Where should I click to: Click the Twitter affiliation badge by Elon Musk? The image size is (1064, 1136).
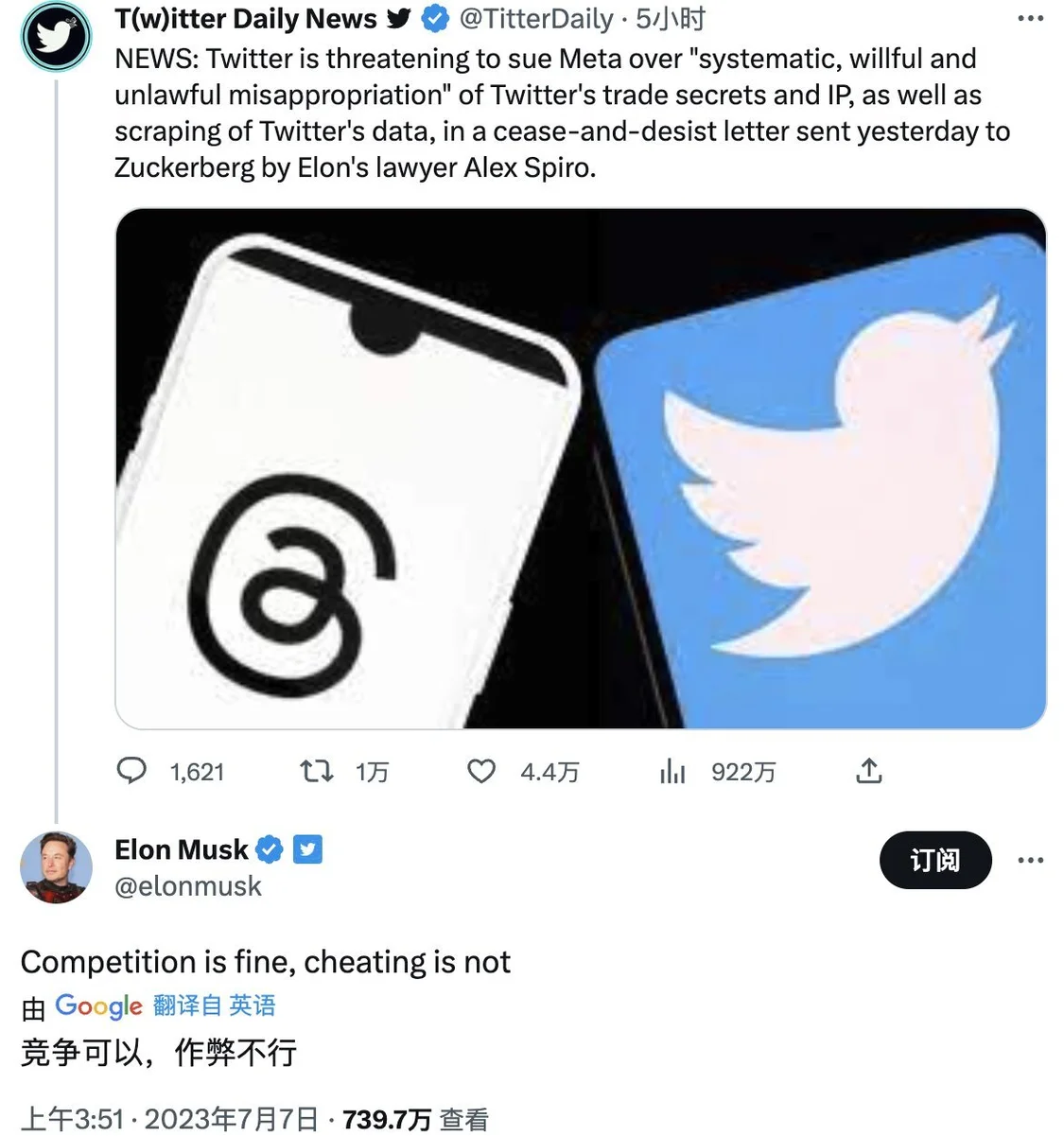click(x=308, y=849)
